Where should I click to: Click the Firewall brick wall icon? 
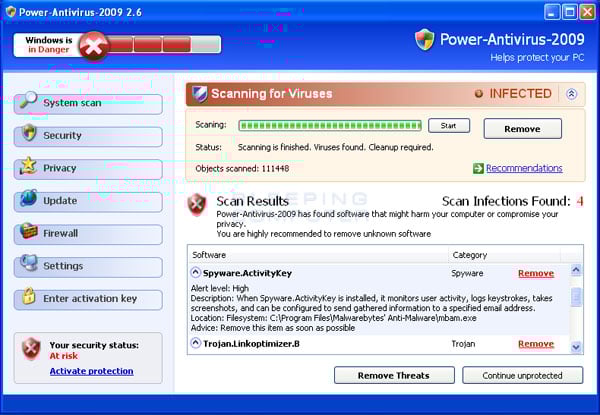click(29, 231)
